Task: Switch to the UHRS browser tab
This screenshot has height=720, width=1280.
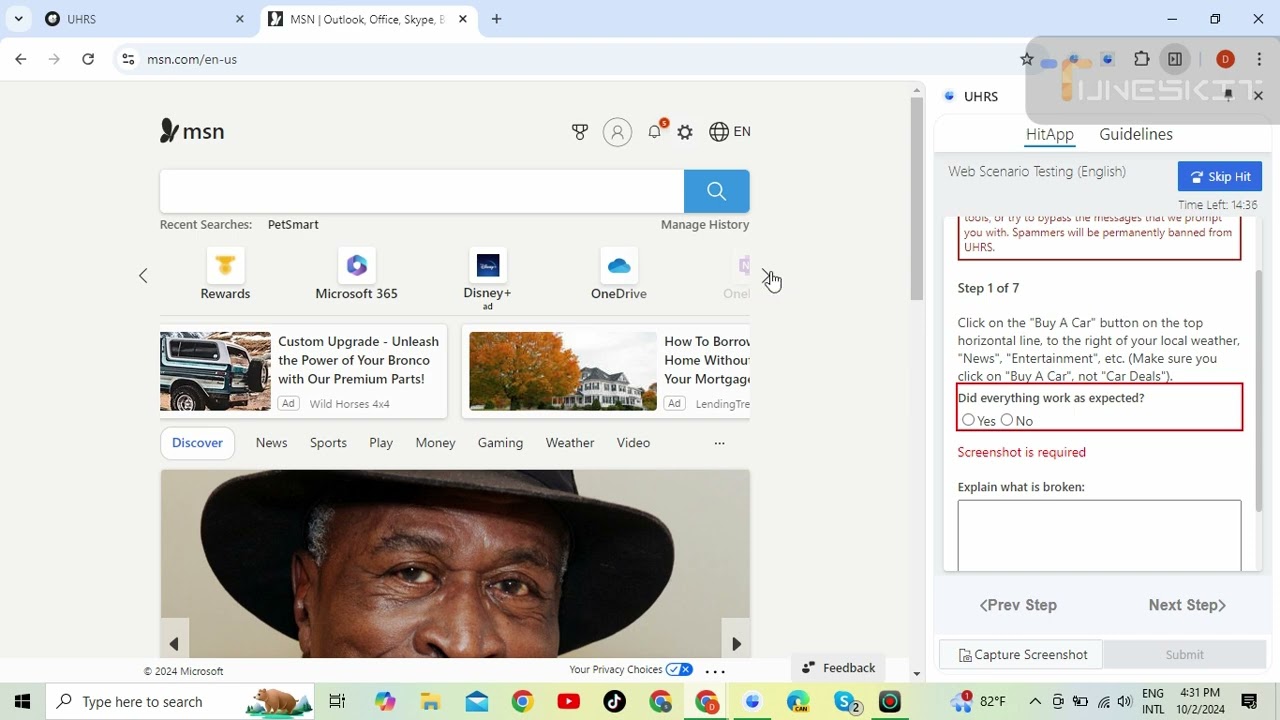Action: click(144, 19)
